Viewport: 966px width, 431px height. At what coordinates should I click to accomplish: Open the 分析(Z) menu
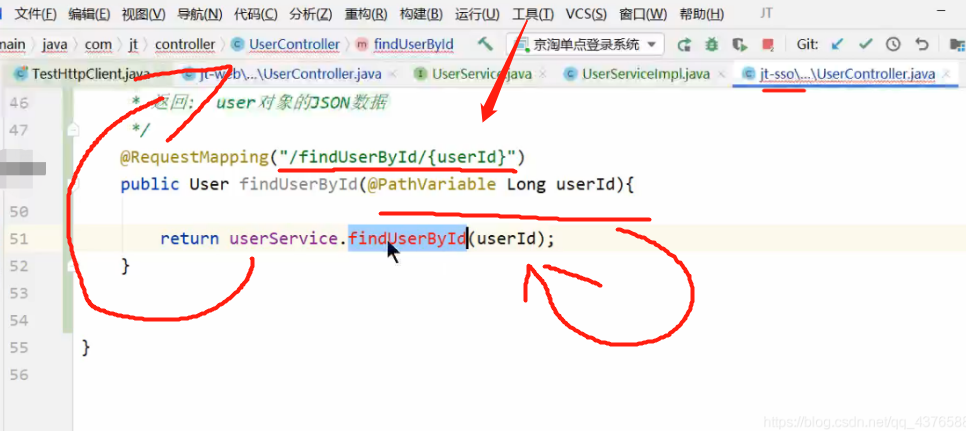310,14
